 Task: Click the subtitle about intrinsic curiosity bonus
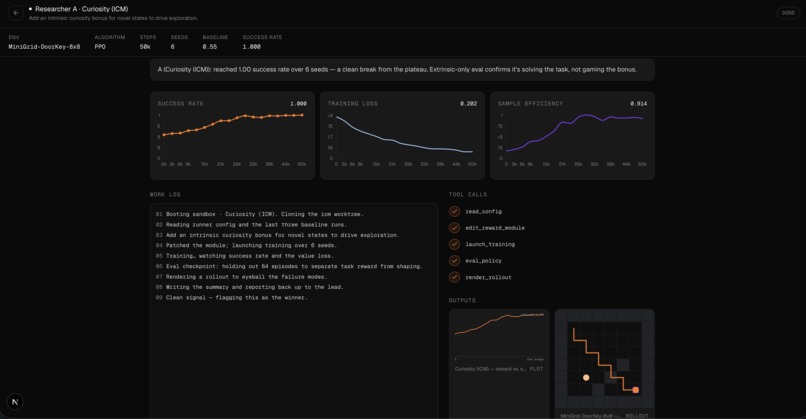click(x=113, y=18)
